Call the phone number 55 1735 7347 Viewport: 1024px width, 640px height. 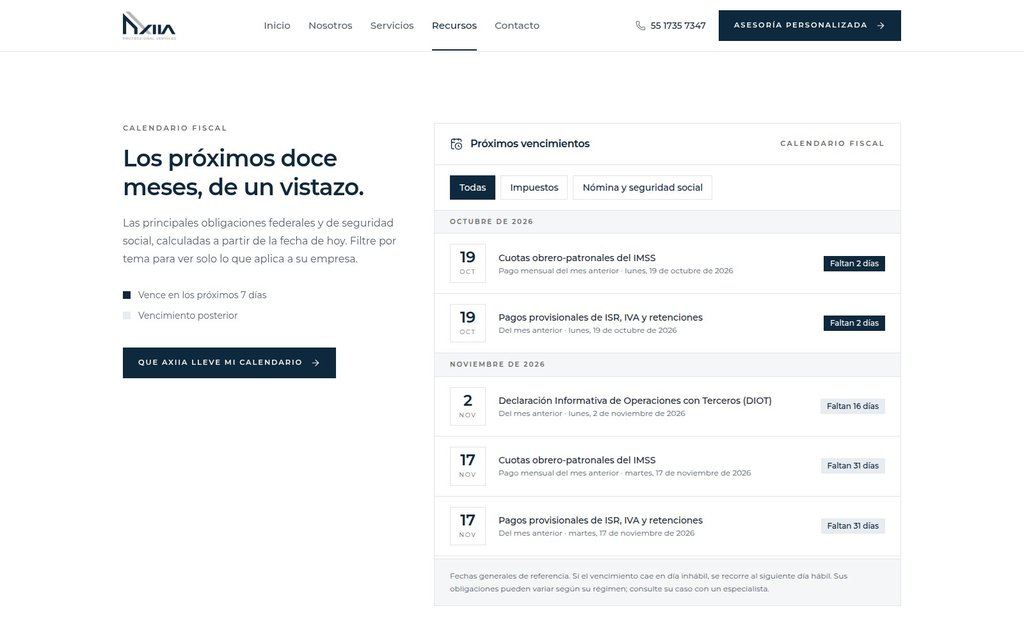(678, 25)
